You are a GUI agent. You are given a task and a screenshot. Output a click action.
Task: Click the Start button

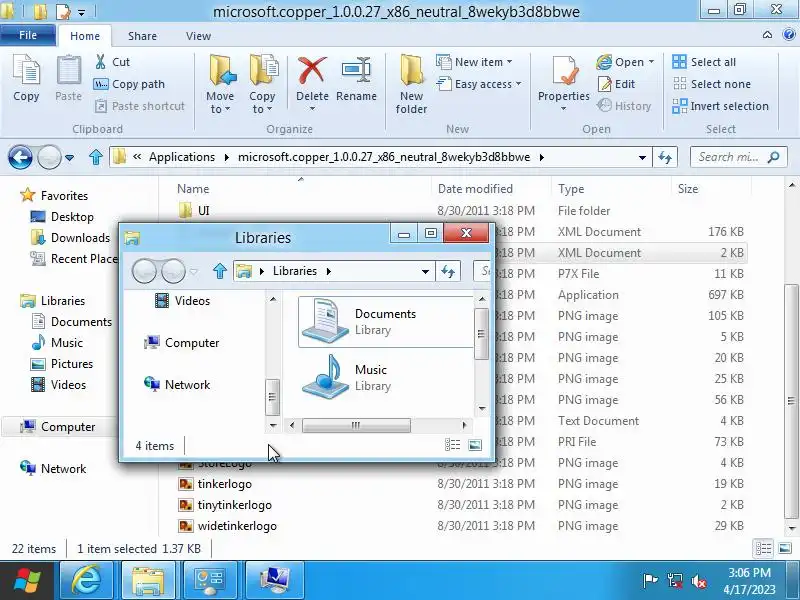tap(27, 581)
